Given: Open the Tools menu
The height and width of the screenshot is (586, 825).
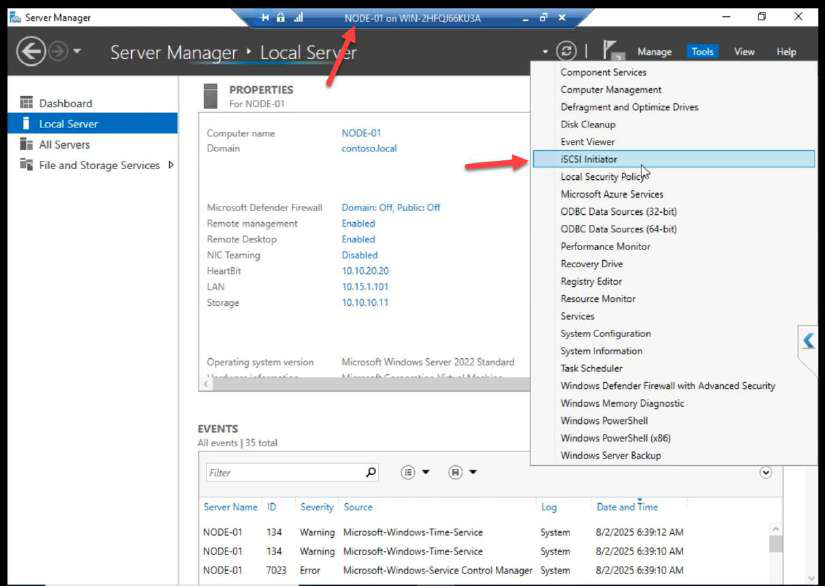Looking at the screenshot, I should 702,52.
